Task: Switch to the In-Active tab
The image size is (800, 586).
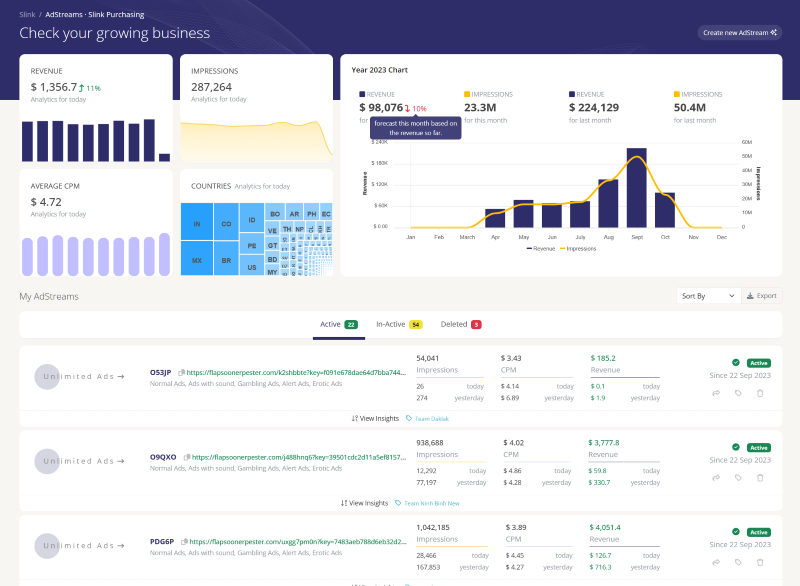Action: pos(391,324)
